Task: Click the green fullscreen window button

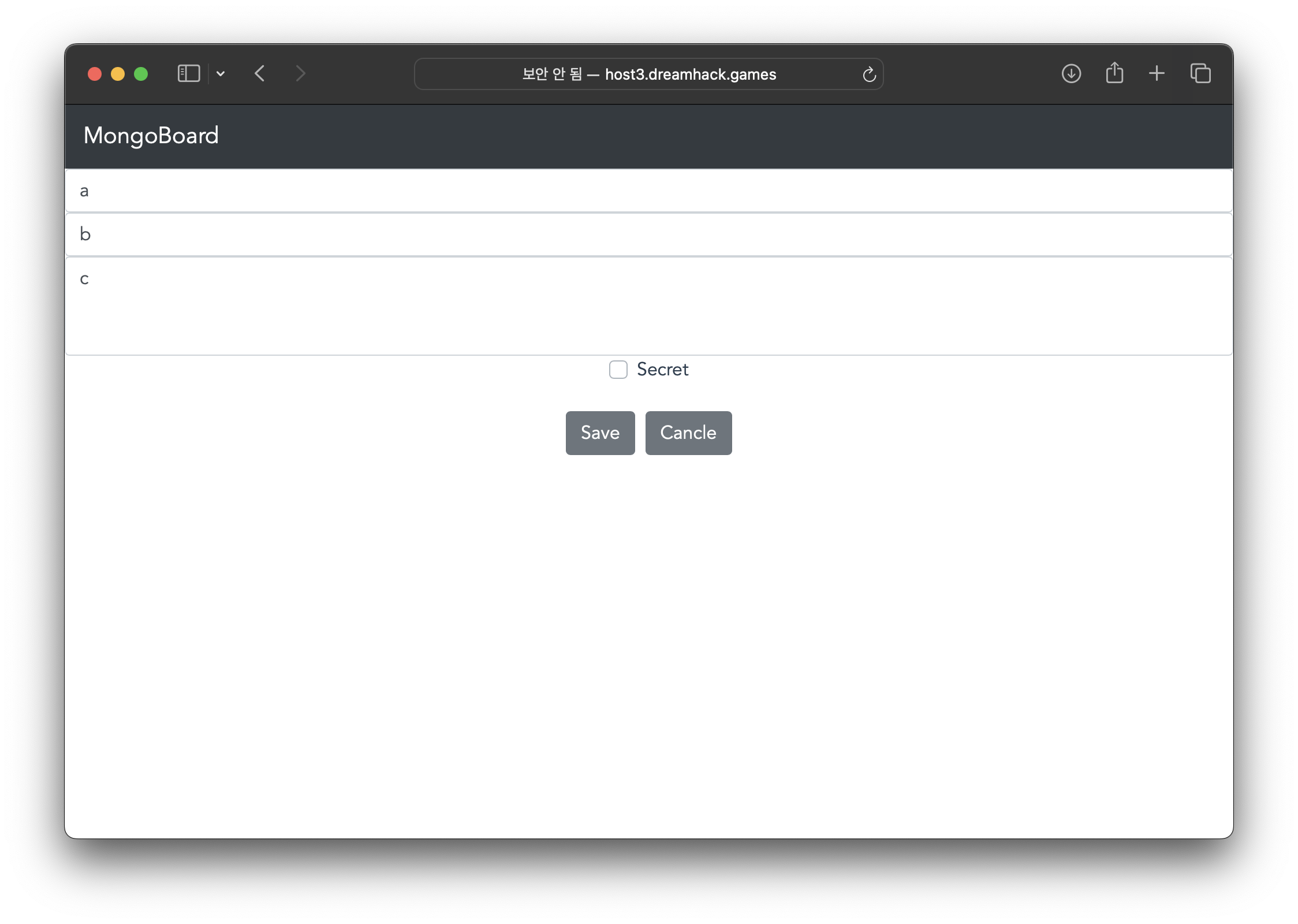Action: point(141,74)
